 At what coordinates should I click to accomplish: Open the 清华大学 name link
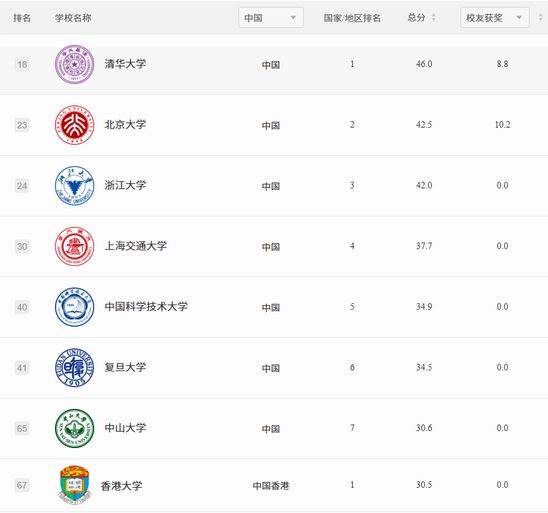tap(125, 64)
